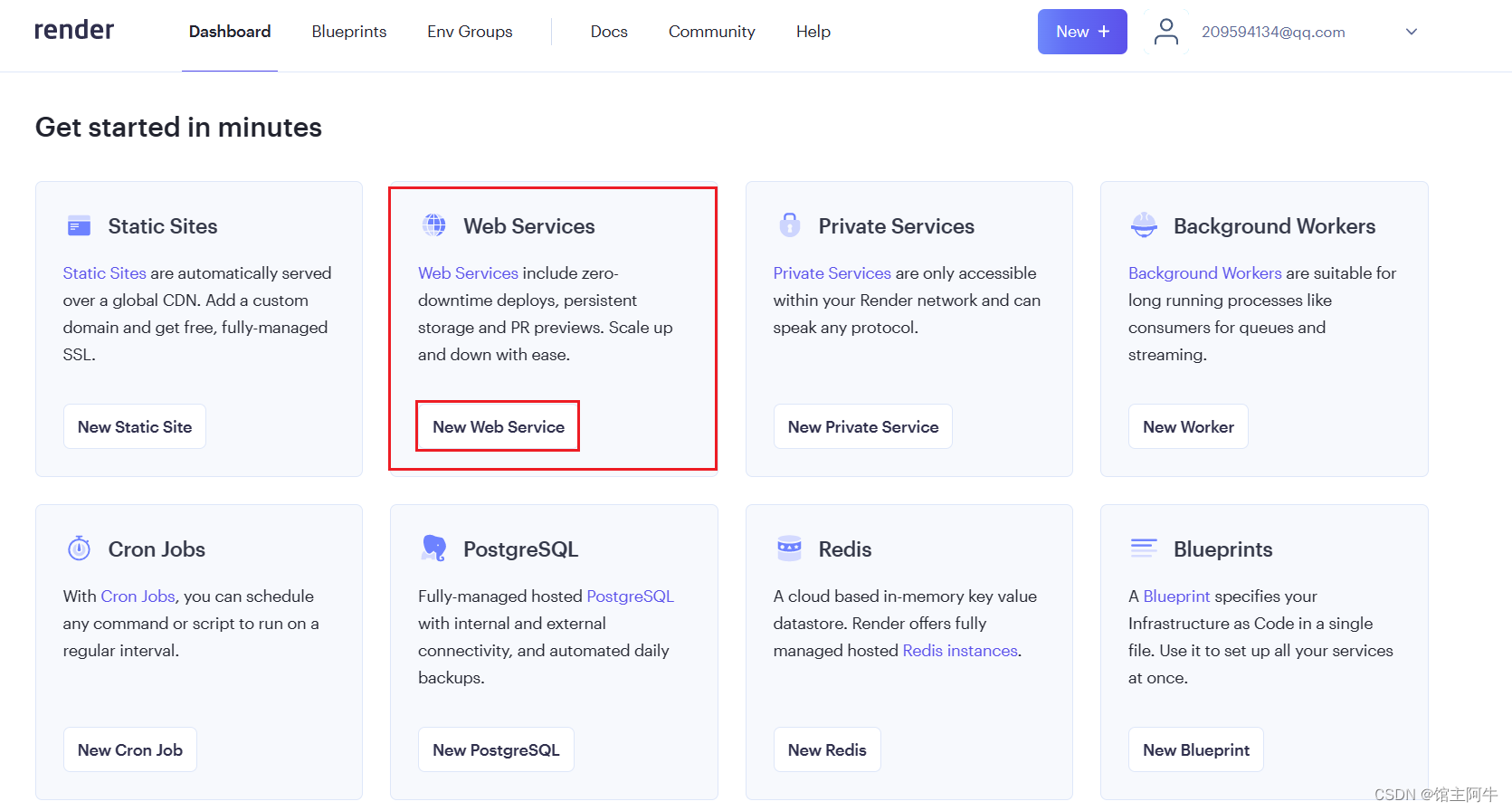Open the Community menu item

[712, 32]
